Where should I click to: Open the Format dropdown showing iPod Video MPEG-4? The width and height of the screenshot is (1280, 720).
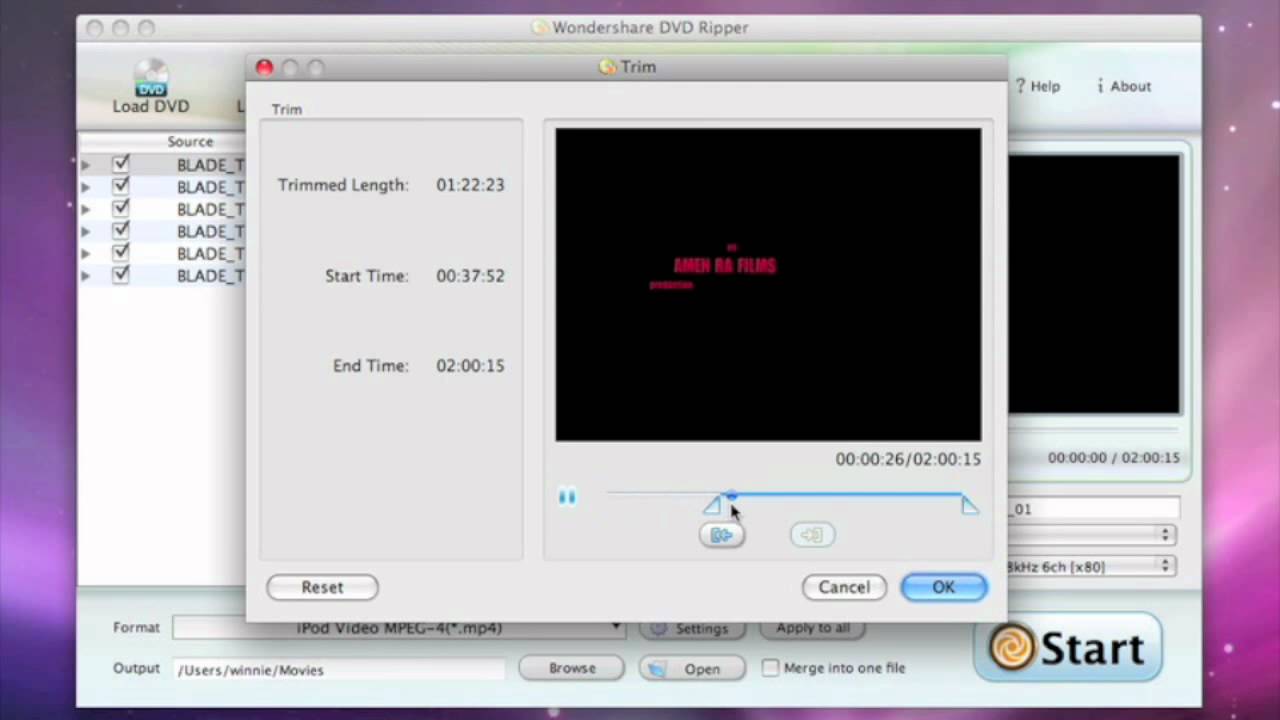(399, 628)
